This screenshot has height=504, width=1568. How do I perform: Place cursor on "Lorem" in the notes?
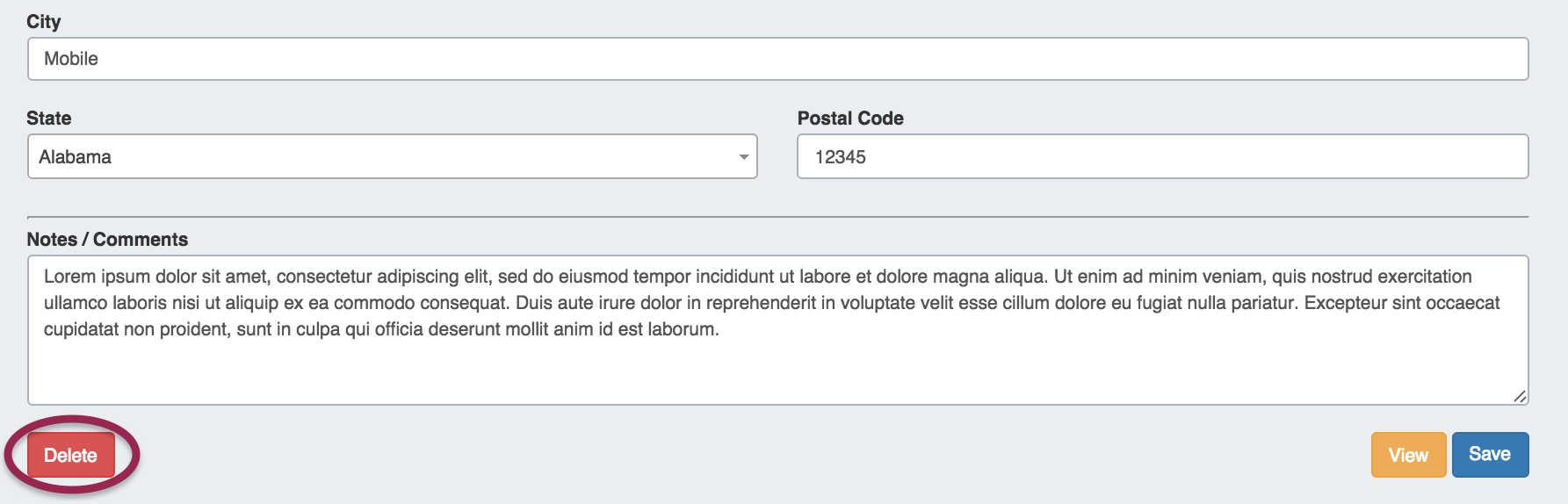69,277
